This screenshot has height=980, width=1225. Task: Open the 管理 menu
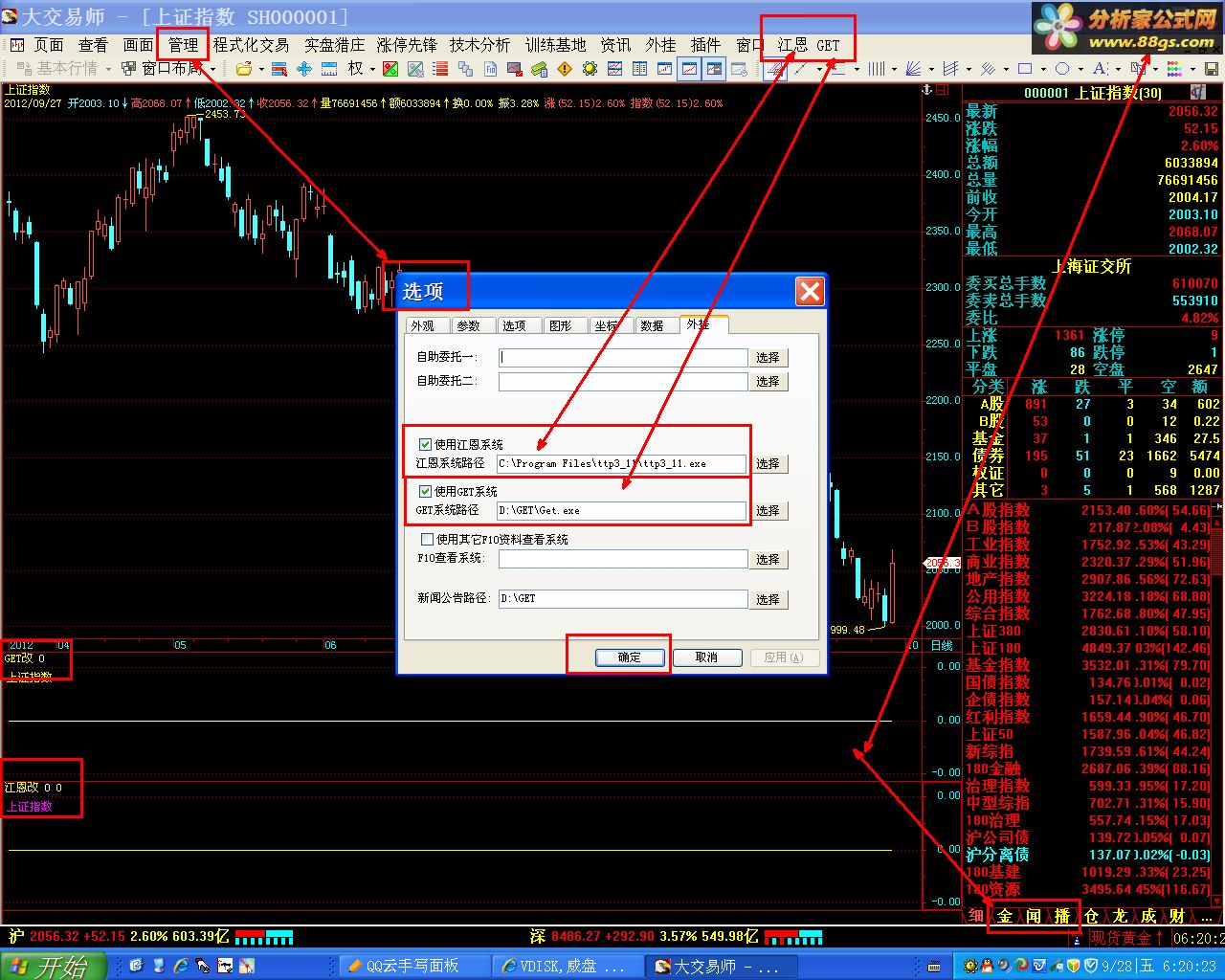(183, 44)
